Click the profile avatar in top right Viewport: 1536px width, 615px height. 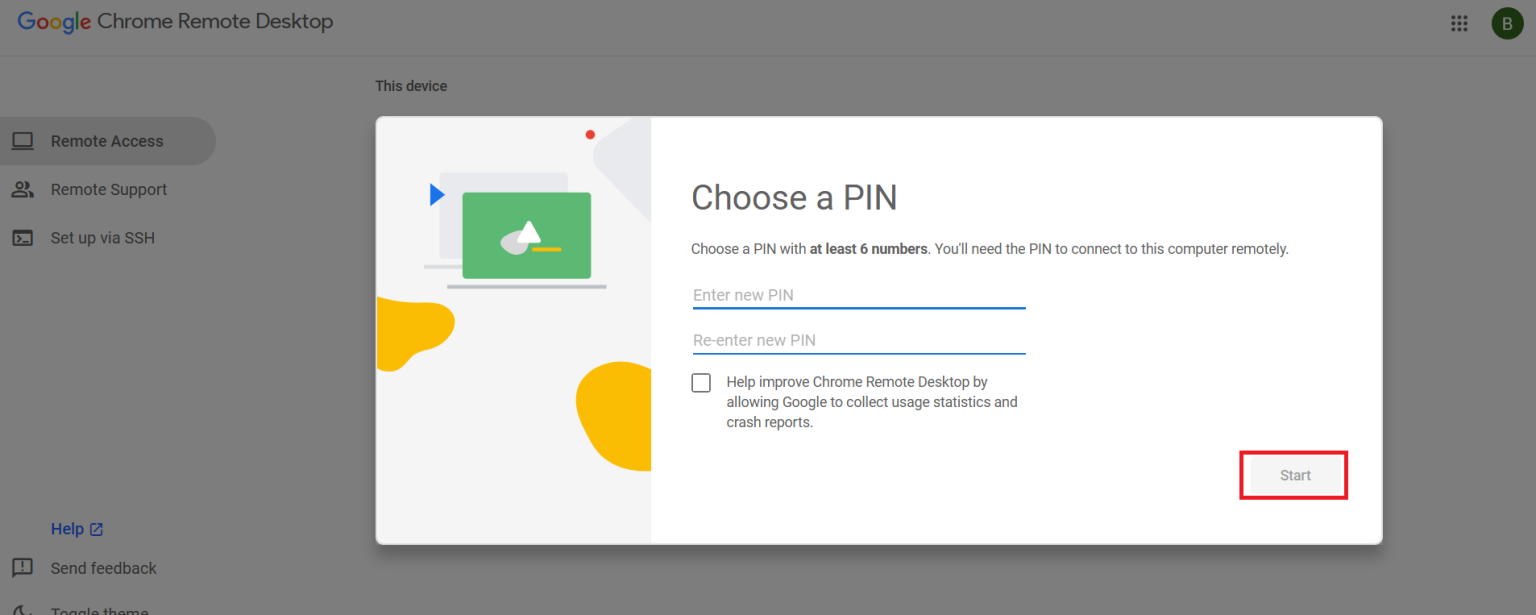point(1507,23)
